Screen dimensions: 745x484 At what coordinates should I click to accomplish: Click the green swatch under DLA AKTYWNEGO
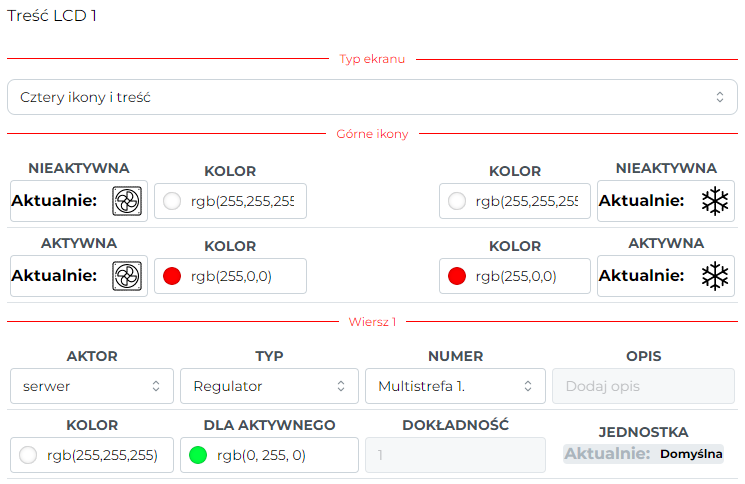tap(198, 455)
